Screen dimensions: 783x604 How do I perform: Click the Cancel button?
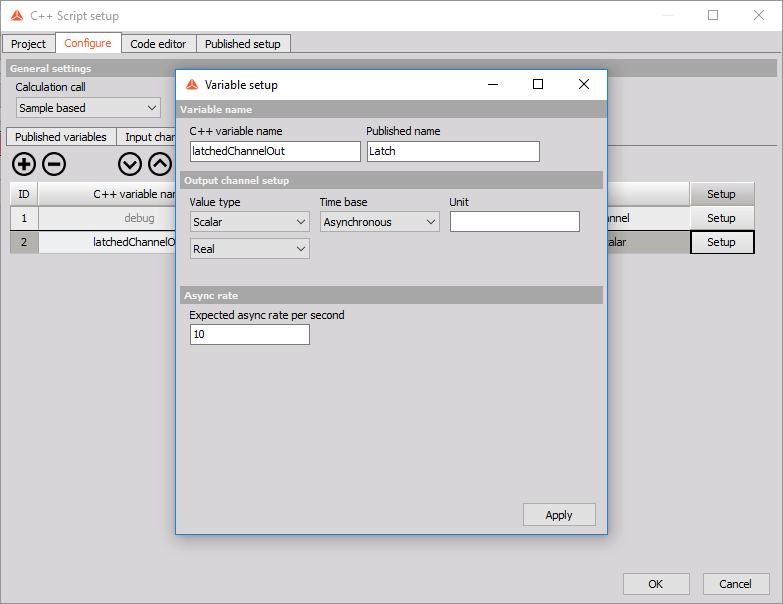[x=736, y=584]
